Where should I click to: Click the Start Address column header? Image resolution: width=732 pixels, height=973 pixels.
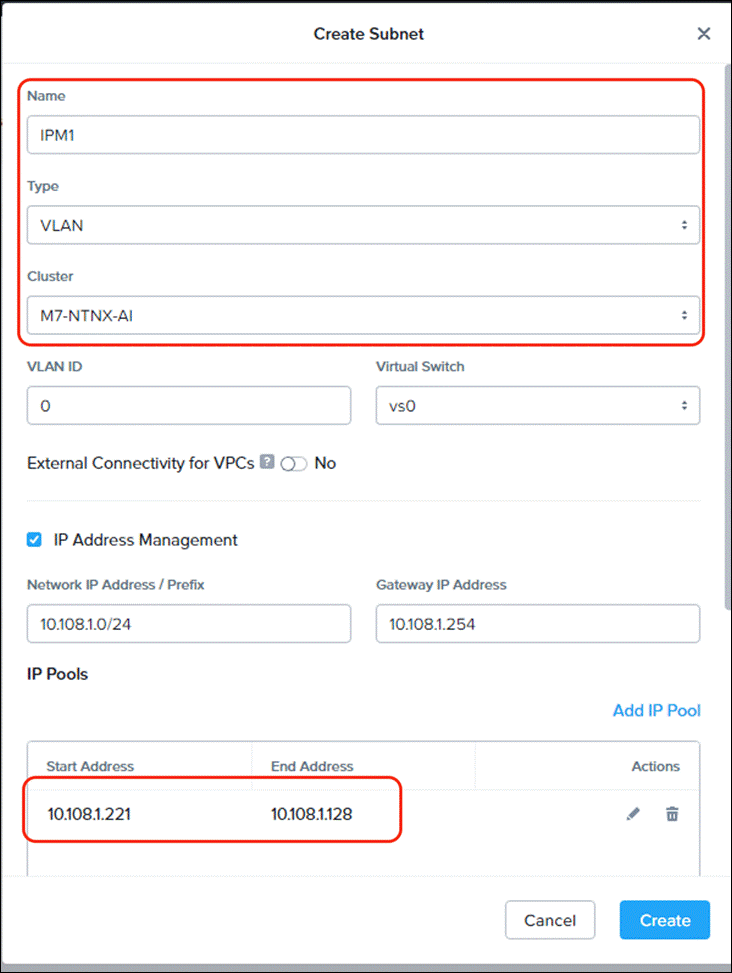coord(90,766)
